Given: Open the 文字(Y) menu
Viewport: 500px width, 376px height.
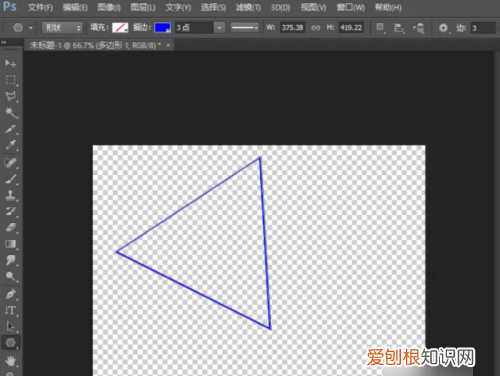Looking at the screenshot, I should tap(178, 7).
